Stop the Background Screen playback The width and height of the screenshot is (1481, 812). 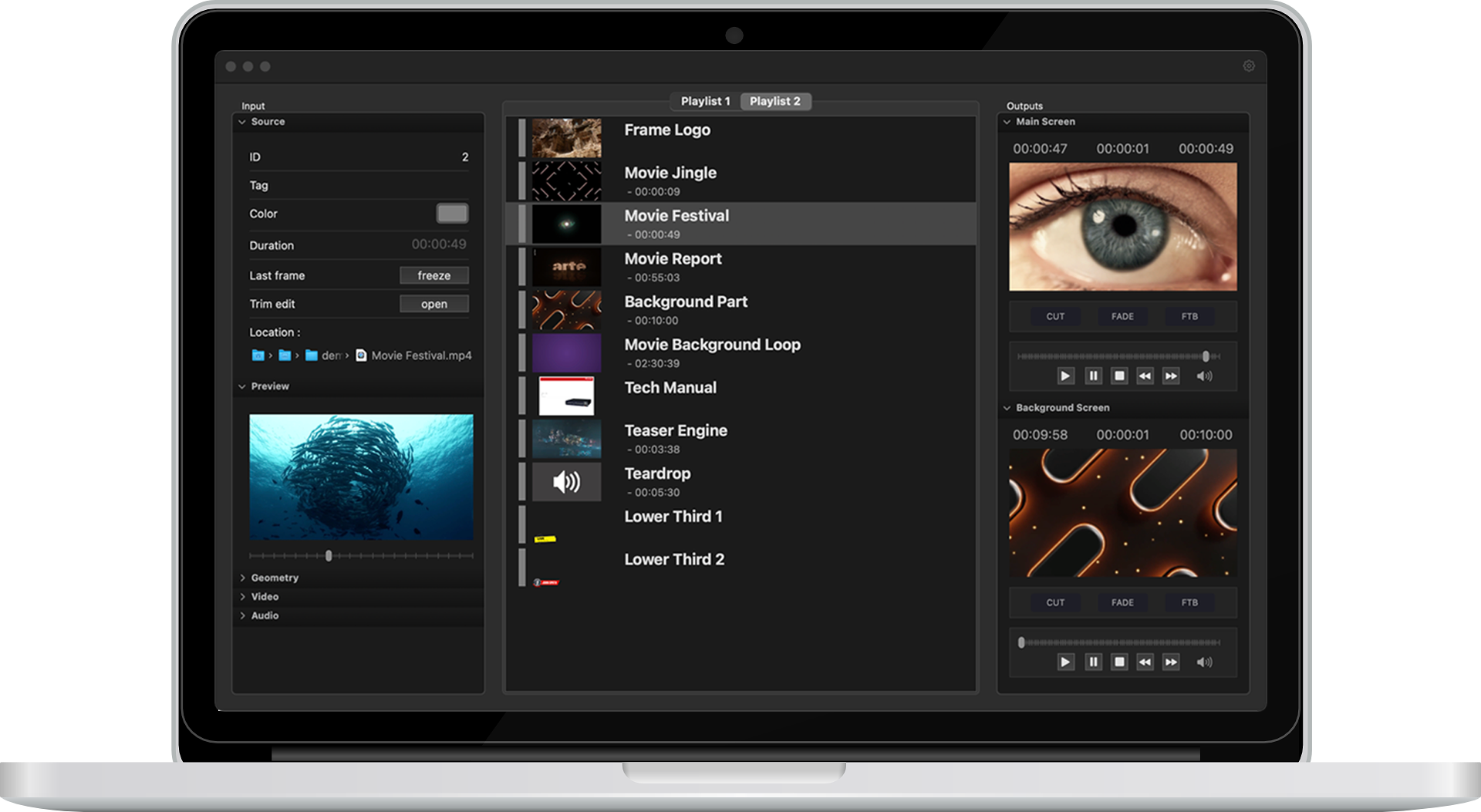(1119, 662)
